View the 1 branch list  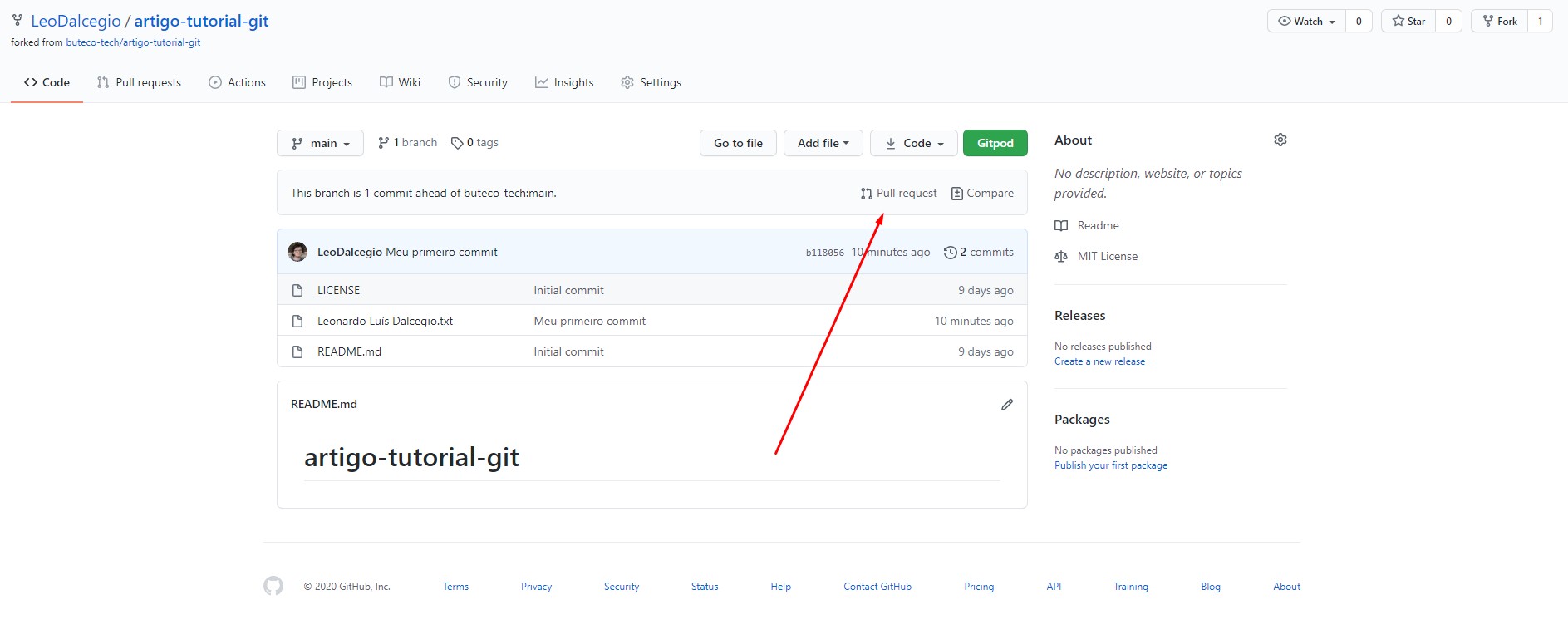(407, 143)
